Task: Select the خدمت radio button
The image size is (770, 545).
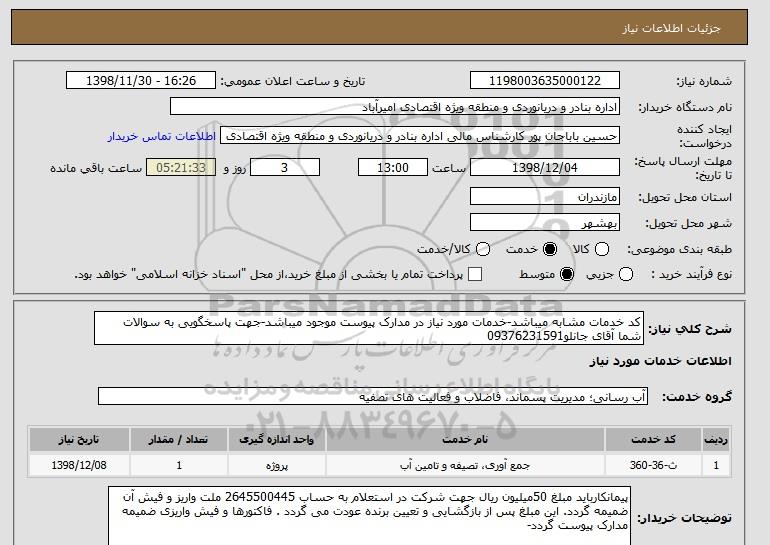Action: pos(550,249)
